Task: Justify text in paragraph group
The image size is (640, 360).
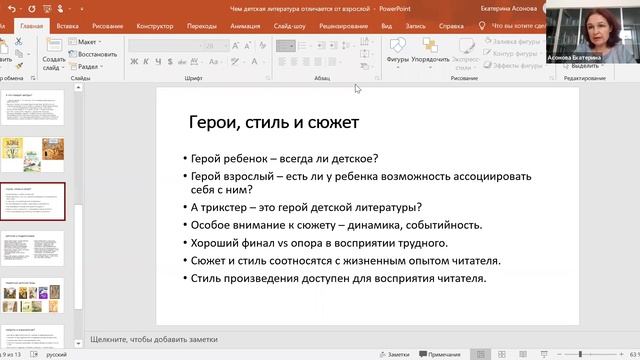Action: coord(318,62)
